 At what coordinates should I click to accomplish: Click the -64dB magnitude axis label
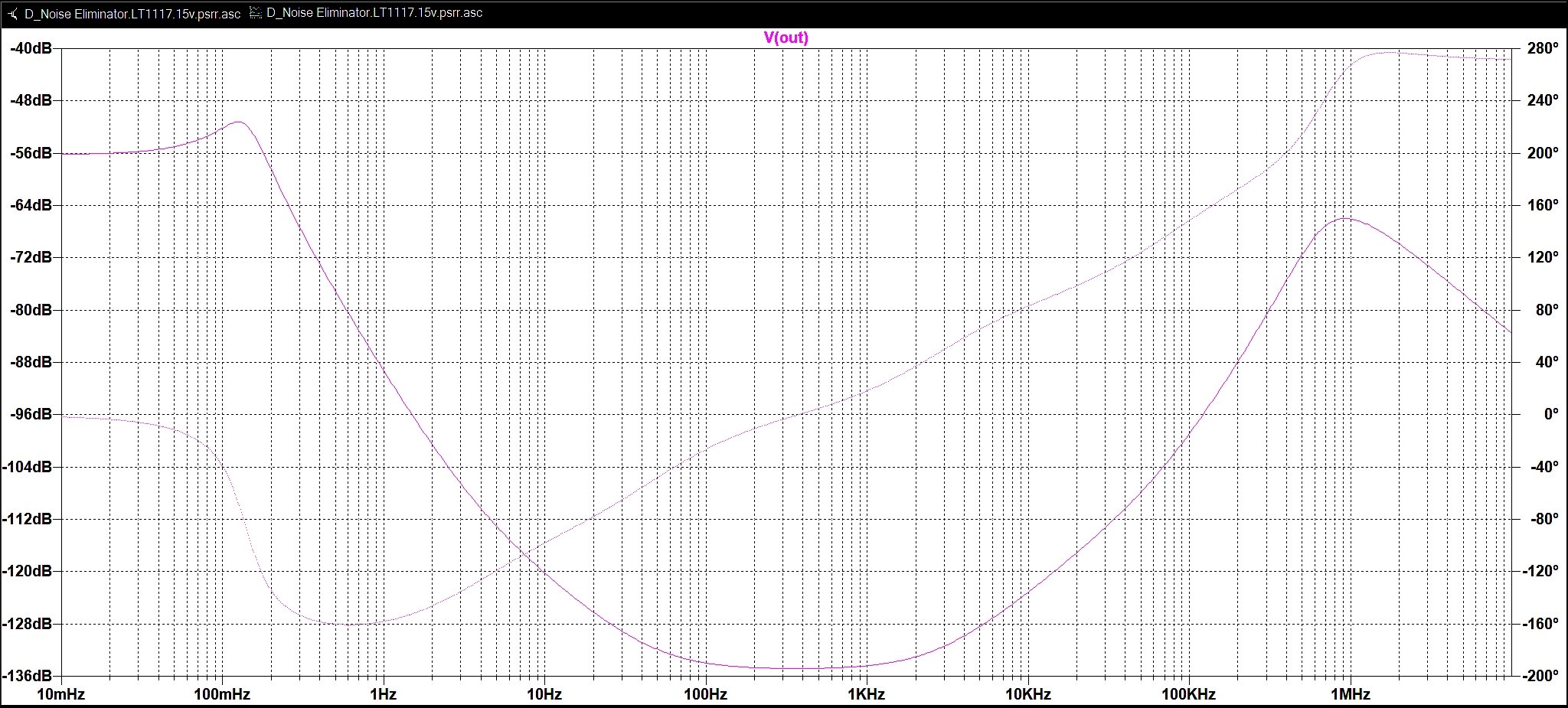(31, 205)
